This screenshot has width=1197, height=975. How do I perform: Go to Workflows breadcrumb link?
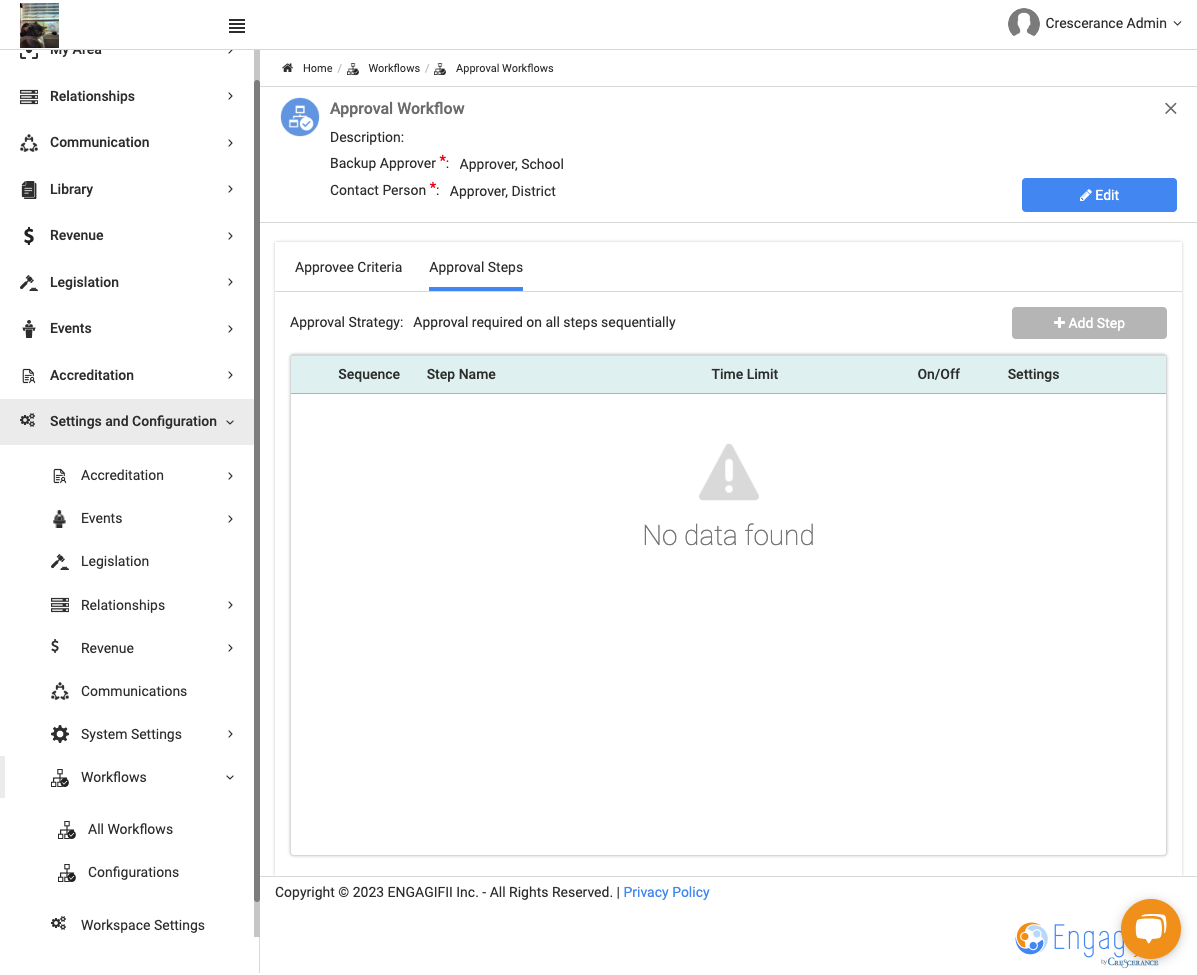[x=394, y=68]
